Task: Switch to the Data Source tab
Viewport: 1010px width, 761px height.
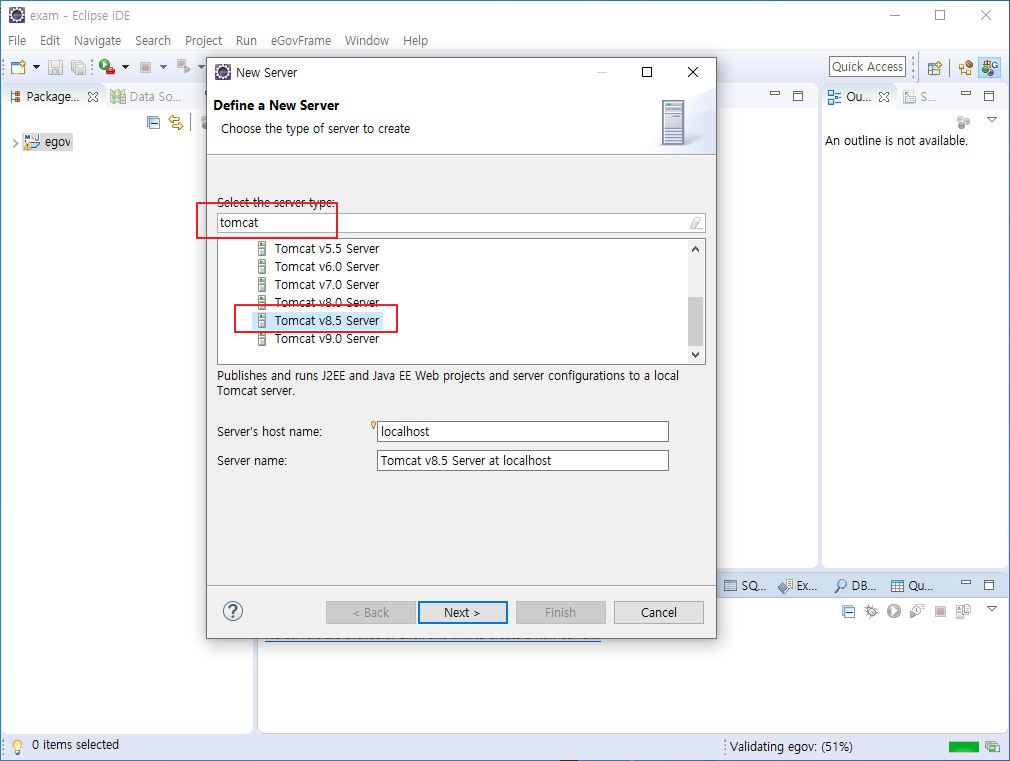Action: (x=146, y=97)
